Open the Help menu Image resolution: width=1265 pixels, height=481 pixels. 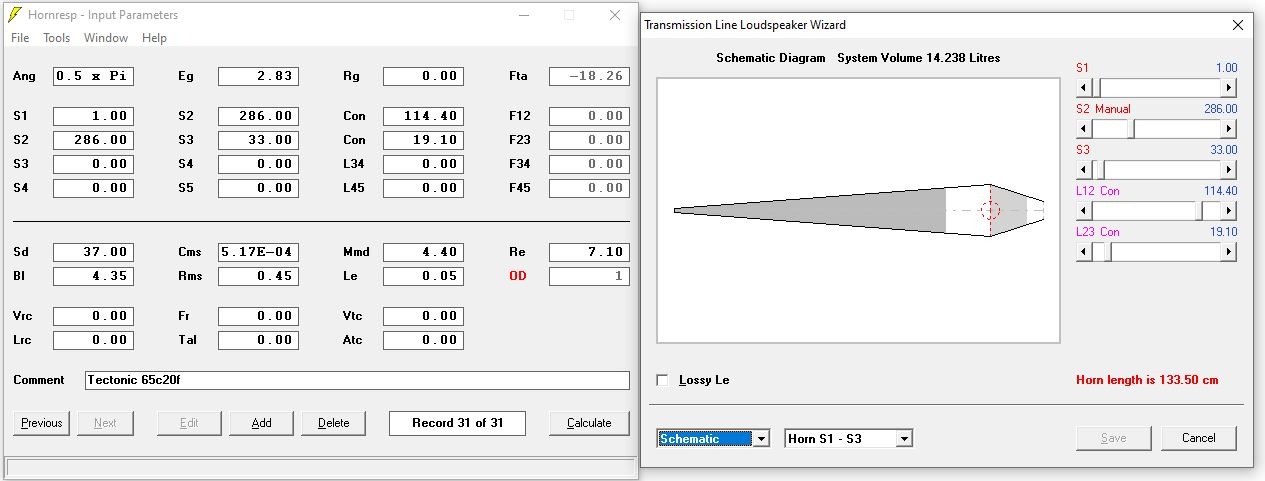click(x=154, y=38)
